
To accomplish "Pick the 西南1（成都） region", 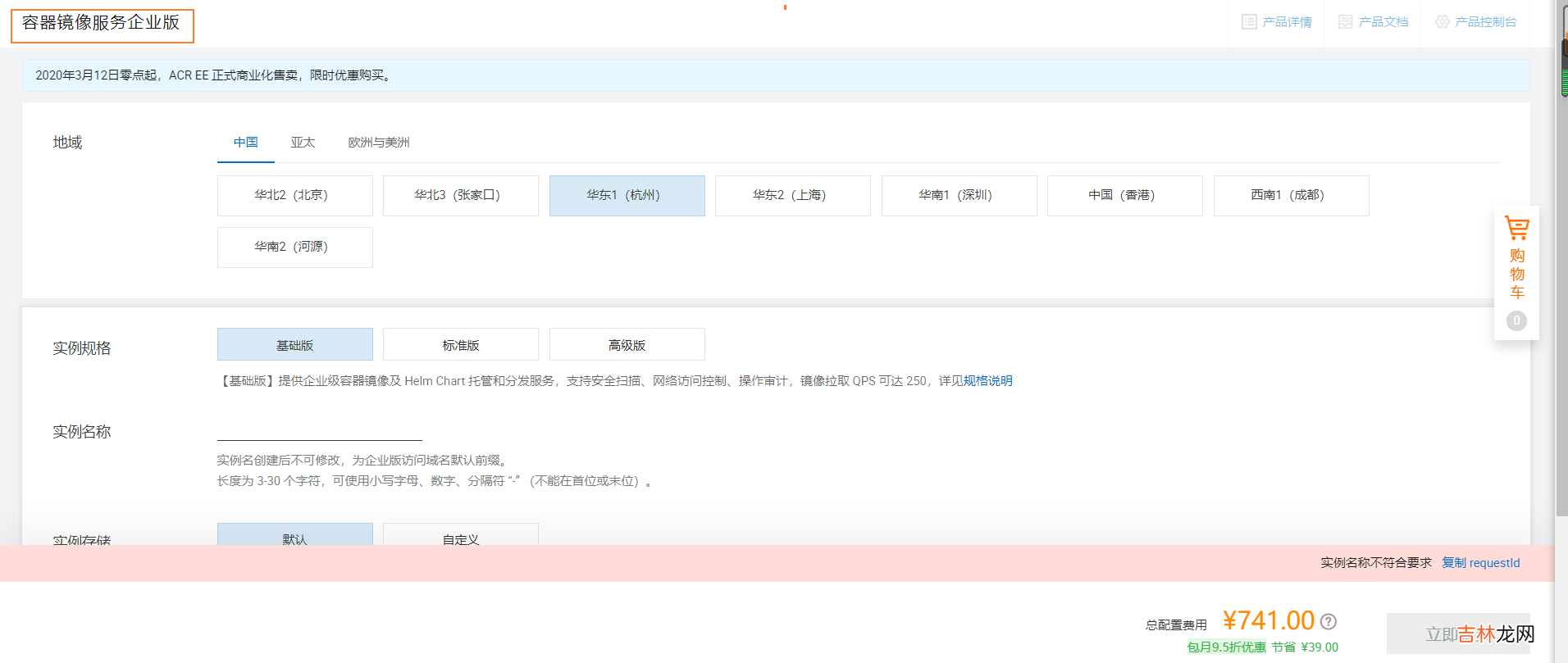I will [x=1291, y=196].
